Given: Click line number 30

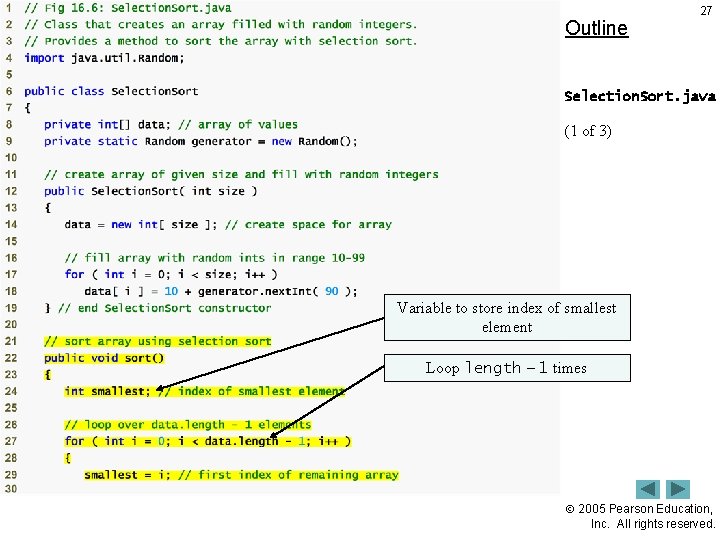Looking at the screenshot, I should click(11, 489).
